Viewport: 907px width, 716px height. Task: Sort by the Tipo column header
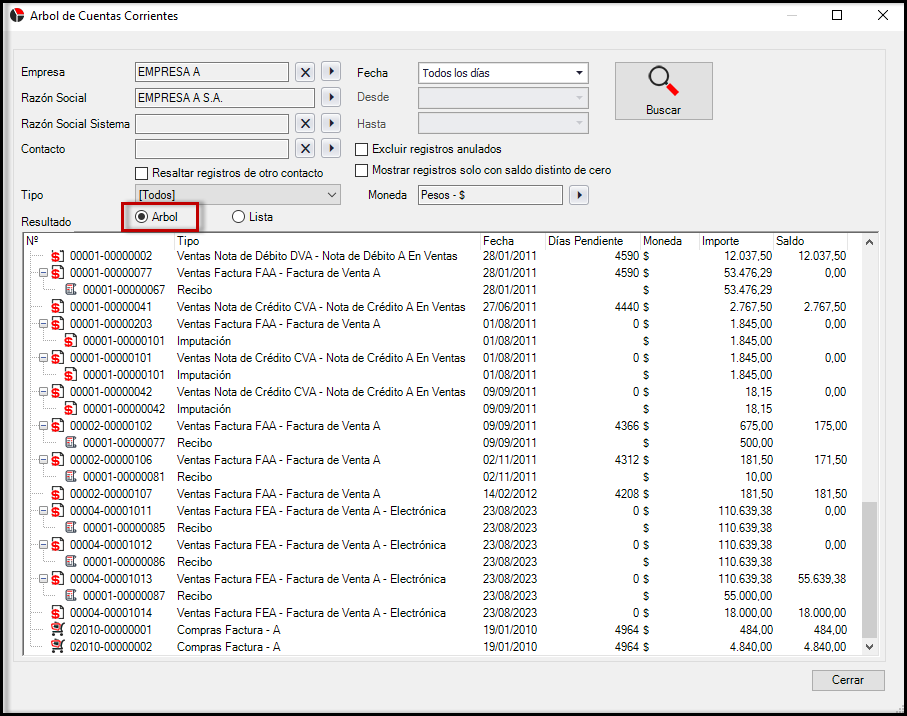coord(327,241)
